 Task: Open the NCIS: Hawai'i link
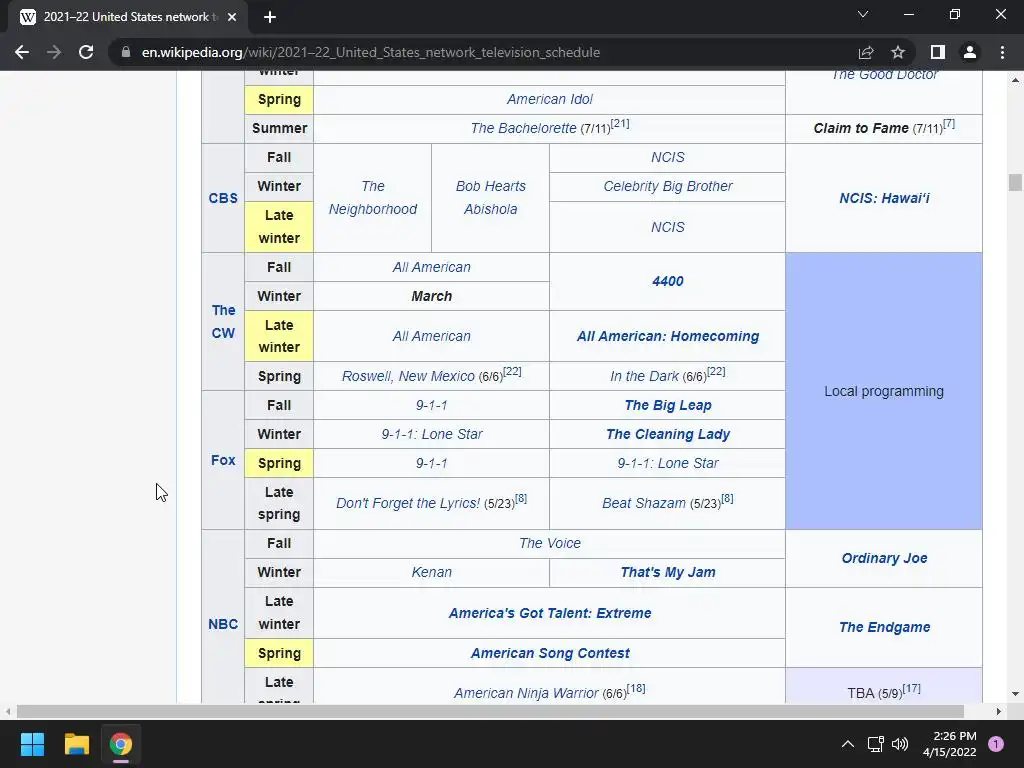pyautogui.click(x=884, y=198)
